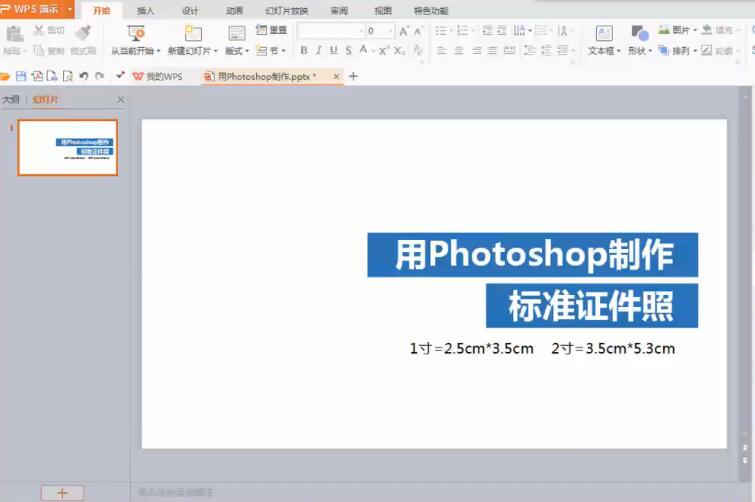Screen dimensions: 755x502
Task: Switch to the 插入 ribbon tab
Action: [145, 10]
